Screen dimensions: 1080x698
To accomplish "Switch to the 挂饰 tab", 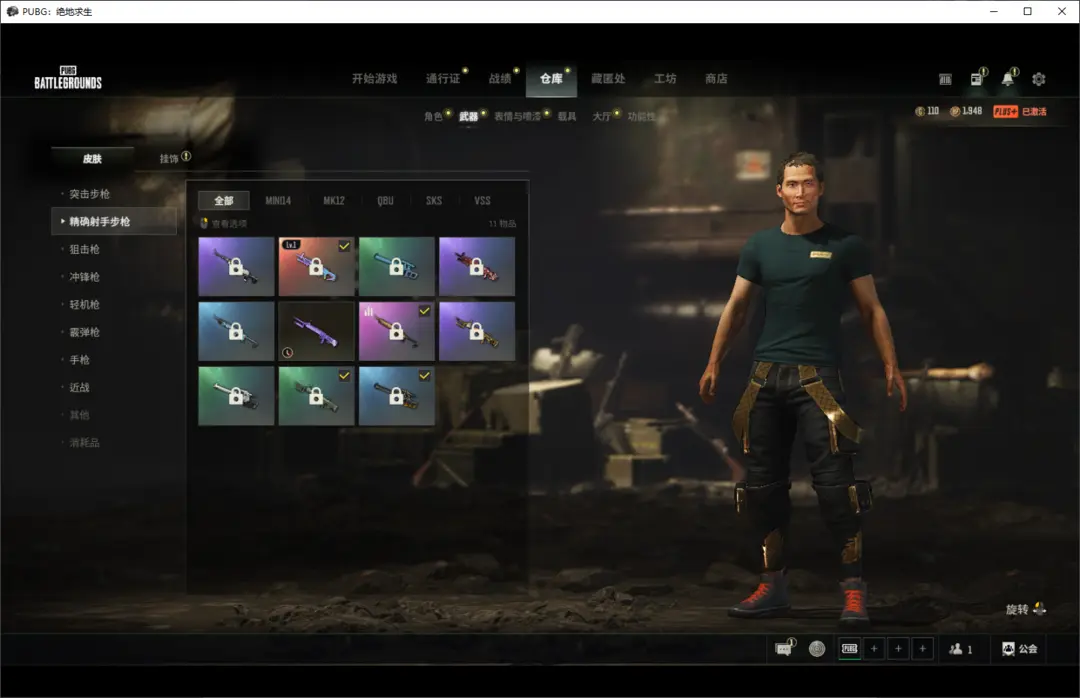I will pos(169,158).
